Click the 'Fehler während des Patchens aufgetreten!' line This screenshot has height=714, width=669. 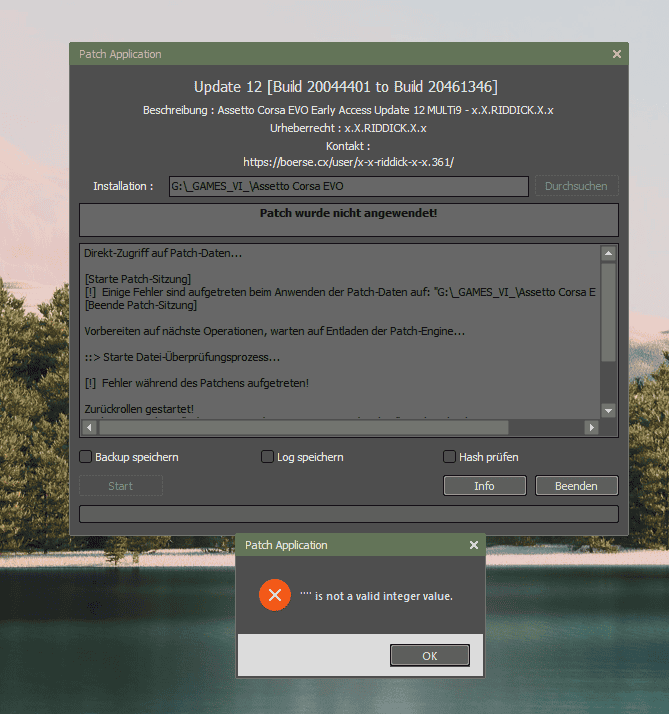pos(197,383)
